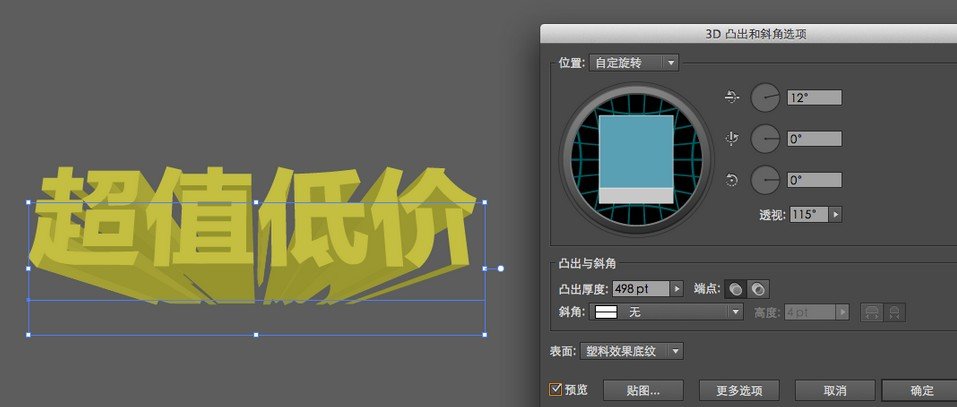Open the 斜角 bevel shape dropdown
Image resolution: width=957 pixels, height=407 pixels.
[668, 312]
